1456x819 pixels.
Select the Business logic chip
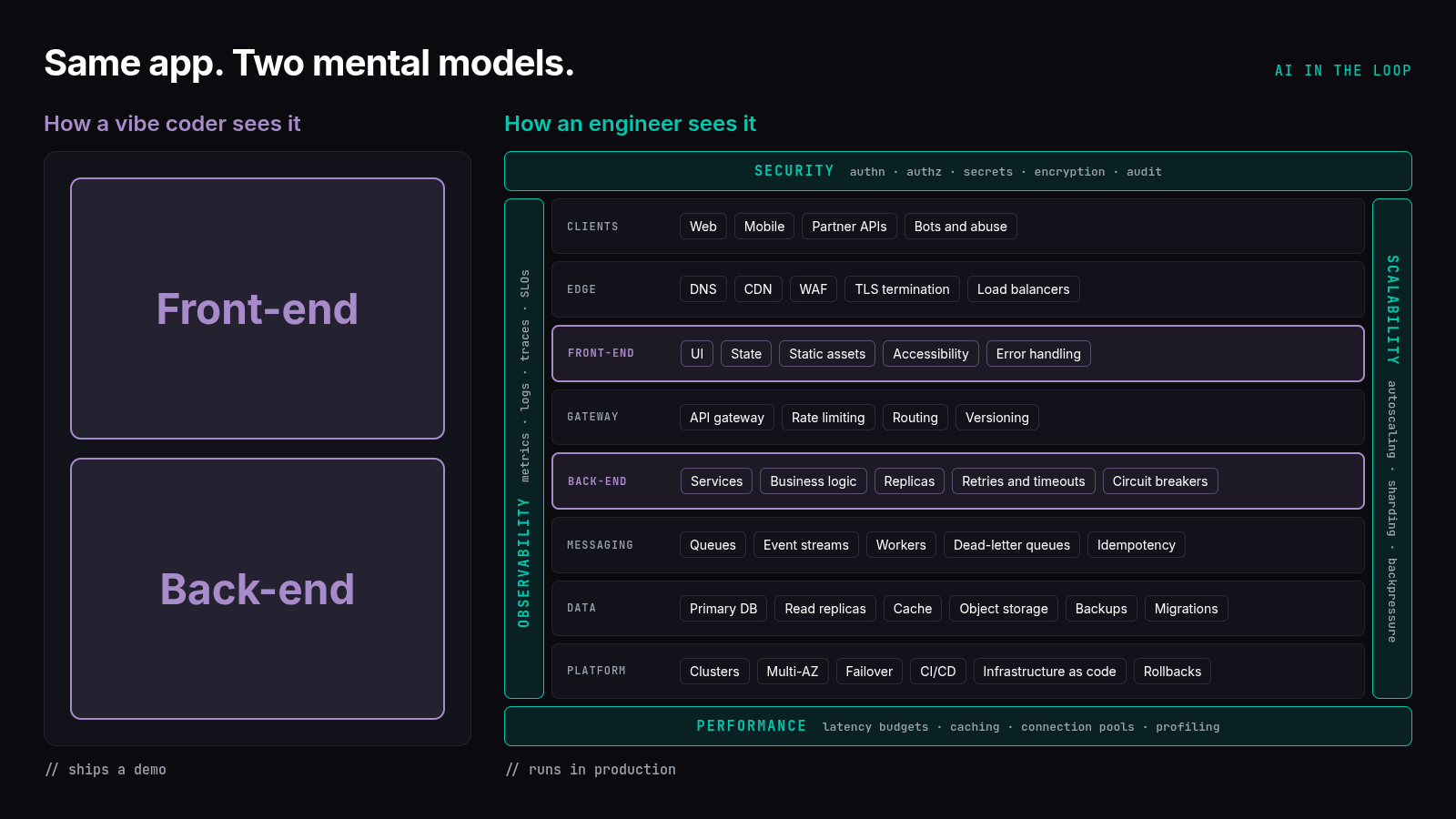(814, 481)
